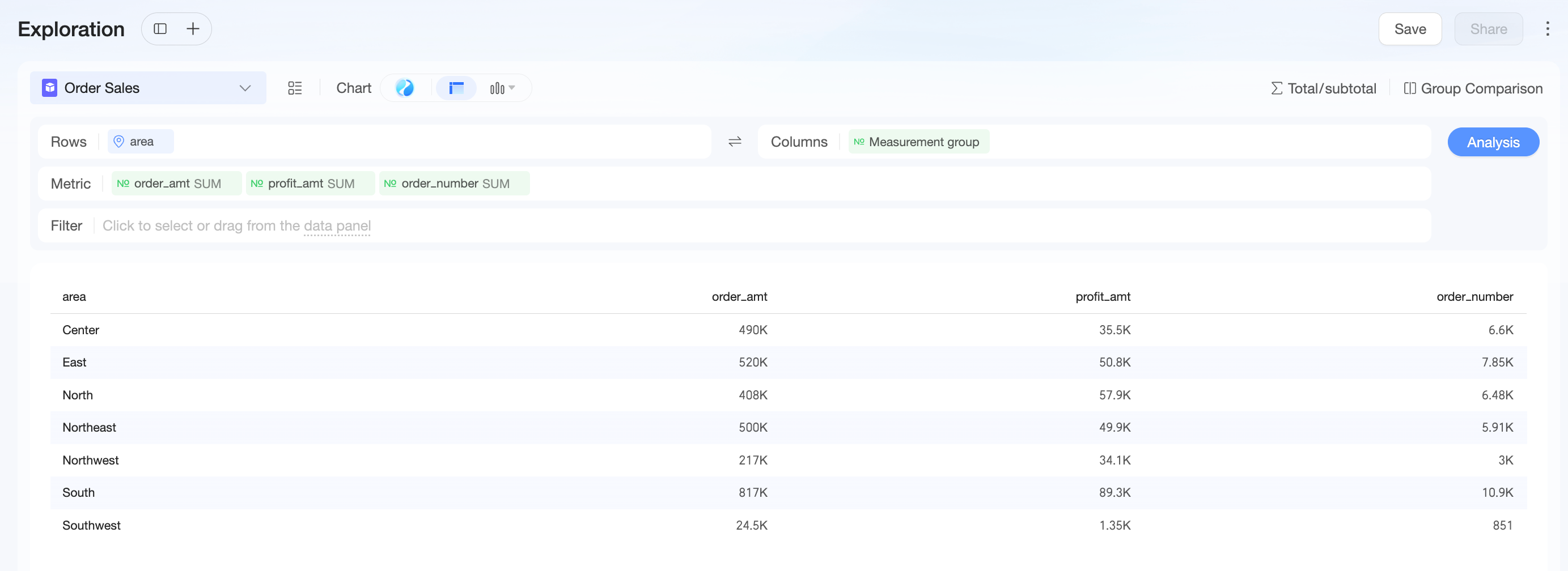Save the exploration
1568x571 pixels.
[x=1410, y=29]
